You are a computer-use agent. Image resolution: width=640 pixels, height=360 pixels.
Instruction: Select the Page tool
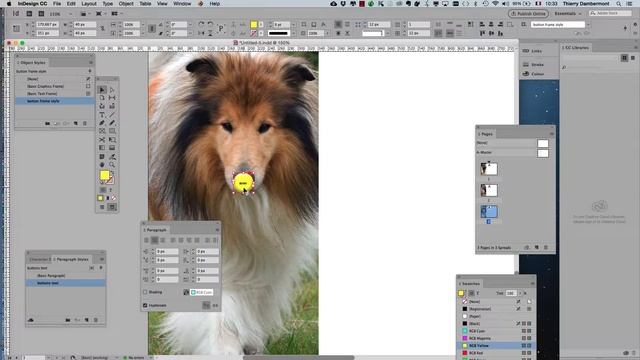pos(102,98)
